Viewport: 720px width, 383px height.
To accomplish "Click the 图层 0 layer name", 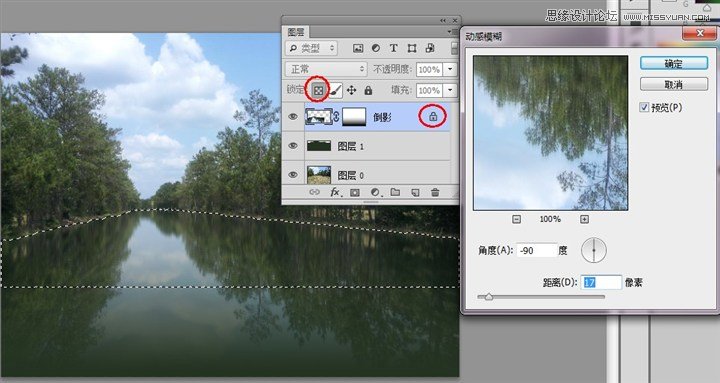I will point(351,175).
